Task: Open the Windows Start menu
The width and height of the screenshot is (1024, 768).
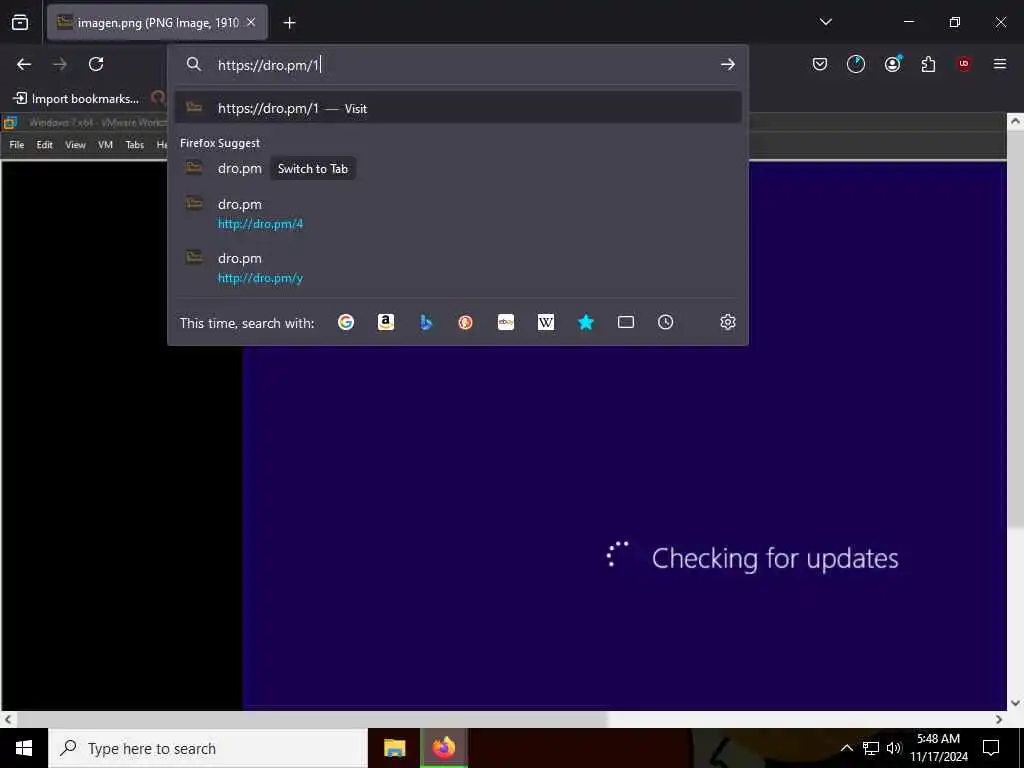Action: tap(24, 748)
